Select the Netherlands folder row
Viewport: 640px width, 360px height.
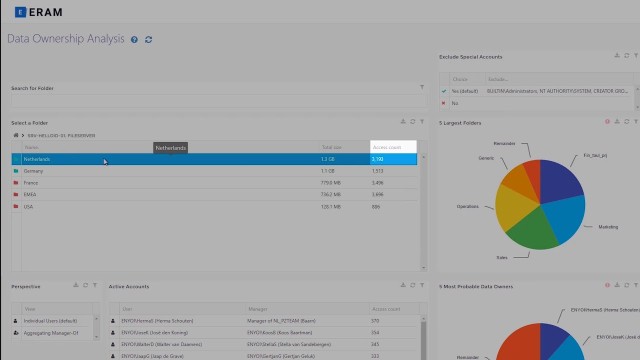pos(214,159)
